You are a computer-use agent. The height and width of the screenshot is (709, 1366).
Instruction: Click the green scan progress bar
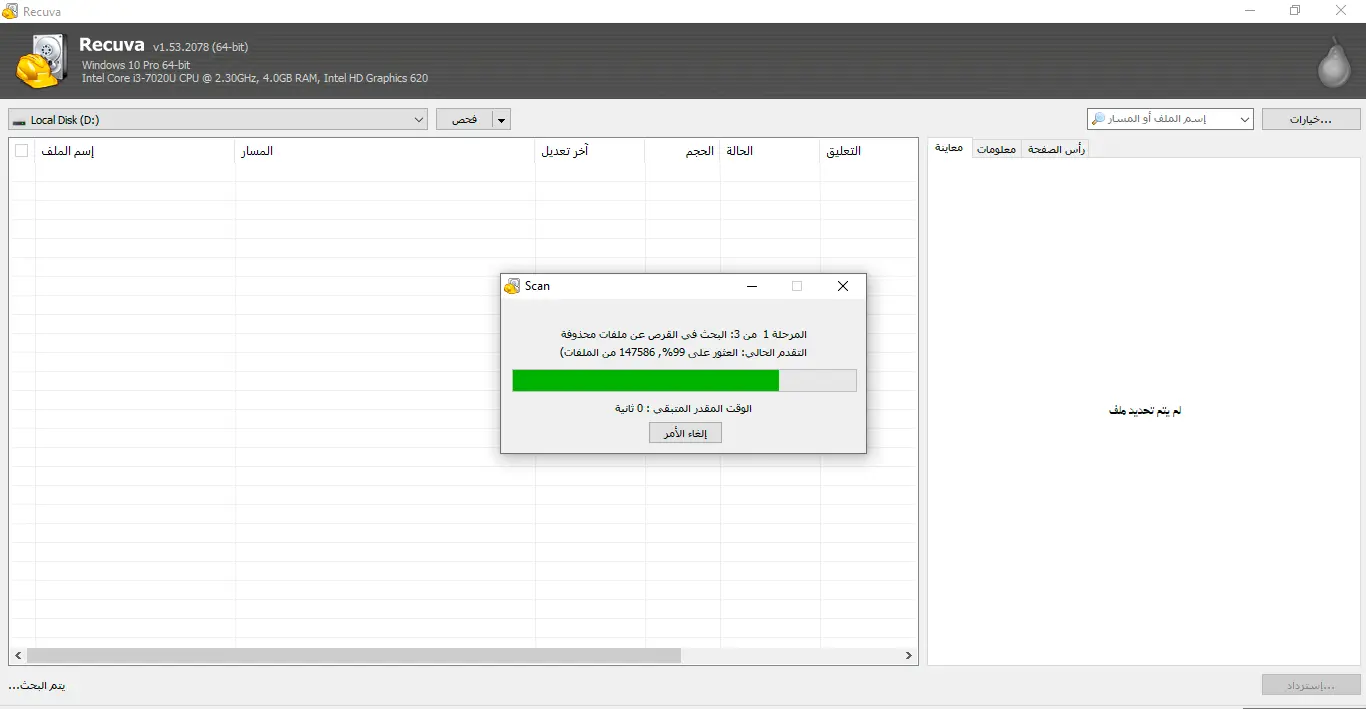[x=645, y=380]
